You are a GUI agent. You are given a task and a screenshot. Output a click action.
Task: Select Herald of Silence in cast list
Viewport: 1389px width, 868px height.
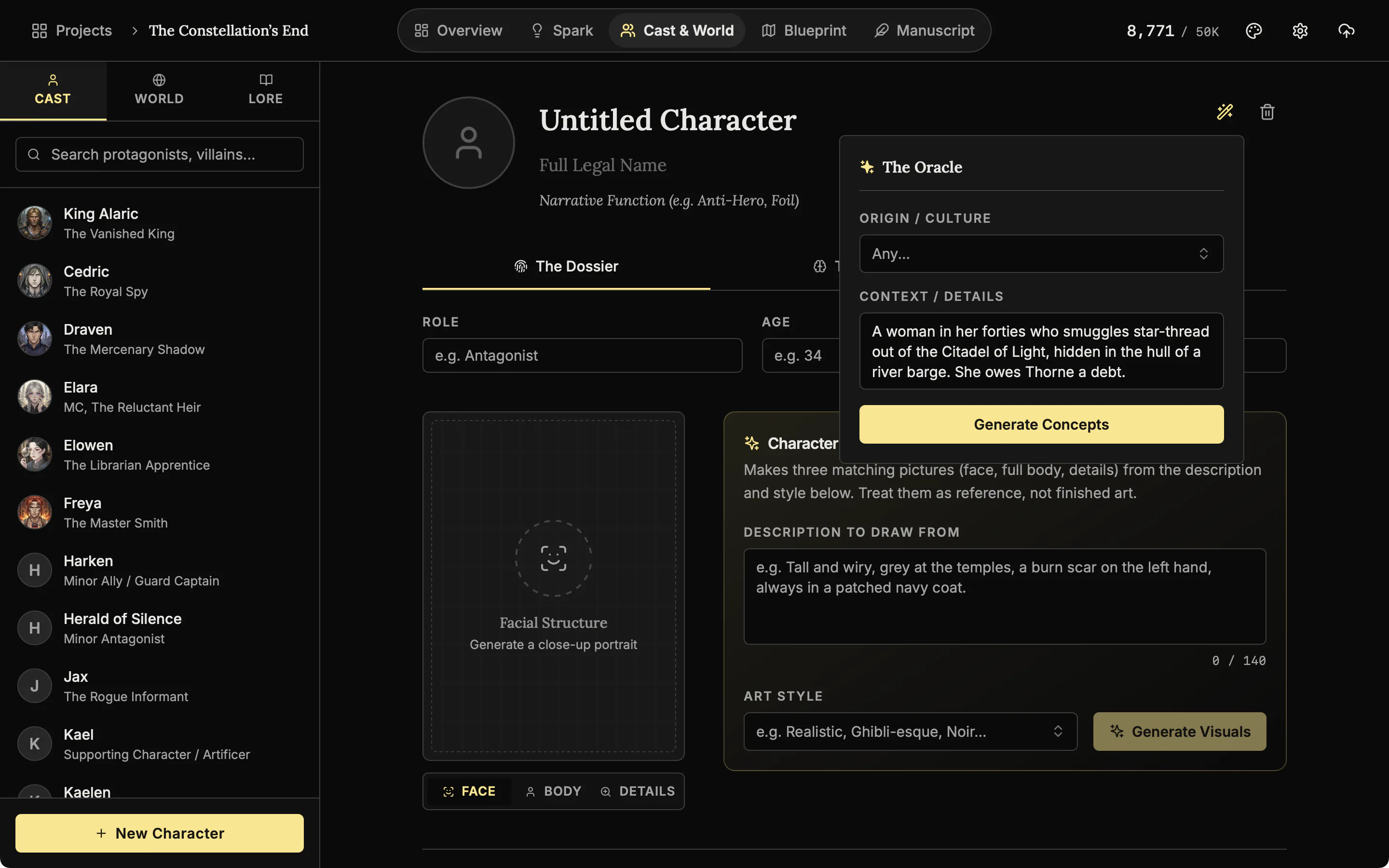tap(160, 628)
